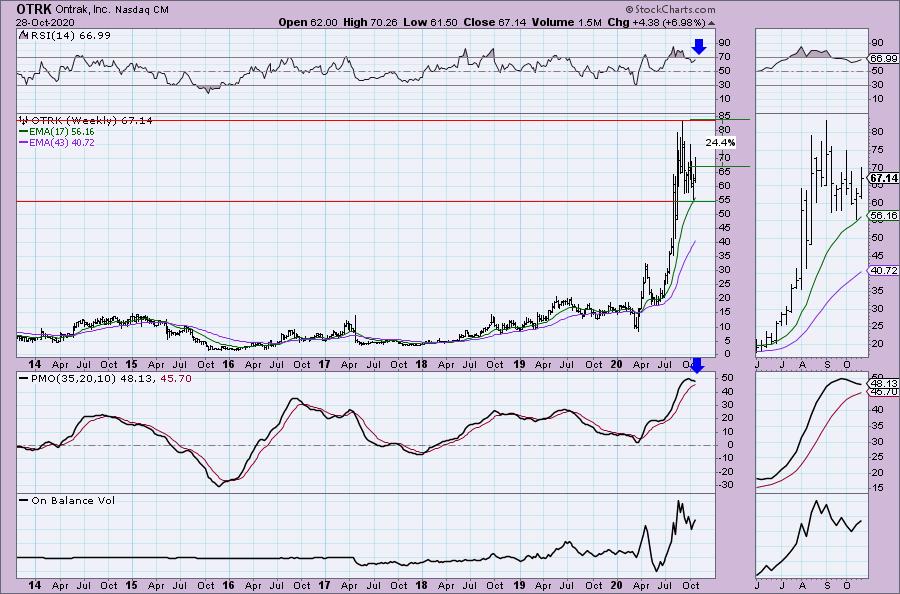Click the small up-triangle after Chg
Screen dimensions: 900x594
click(712, 23)
